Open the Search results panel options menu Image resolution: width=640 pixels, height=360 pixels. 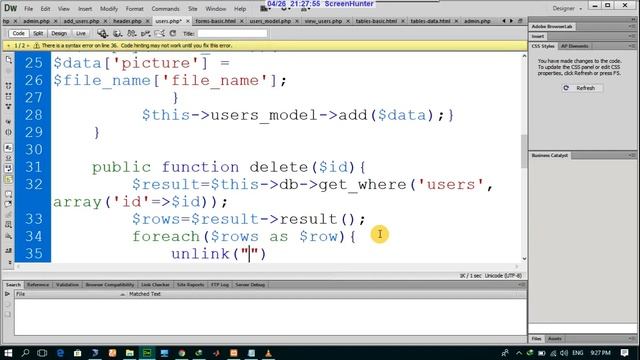[x=522, y=285]
